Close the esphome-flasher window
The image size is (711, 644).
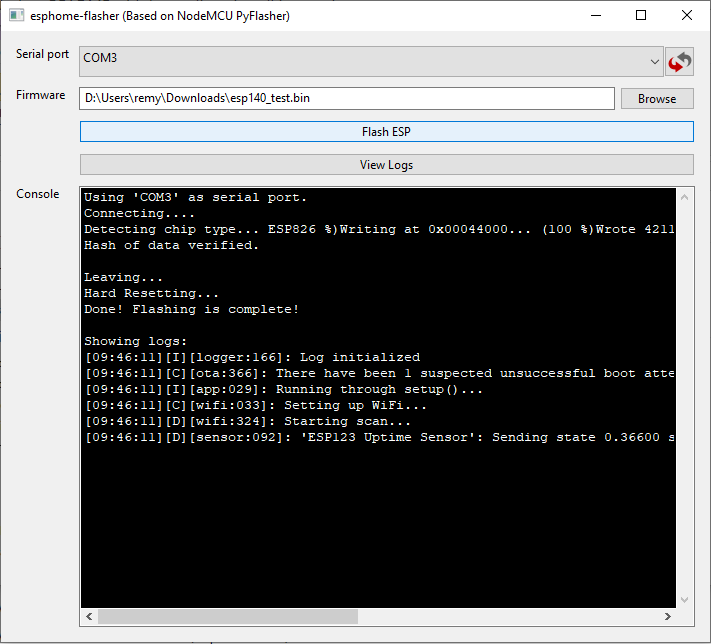(687, 15)
